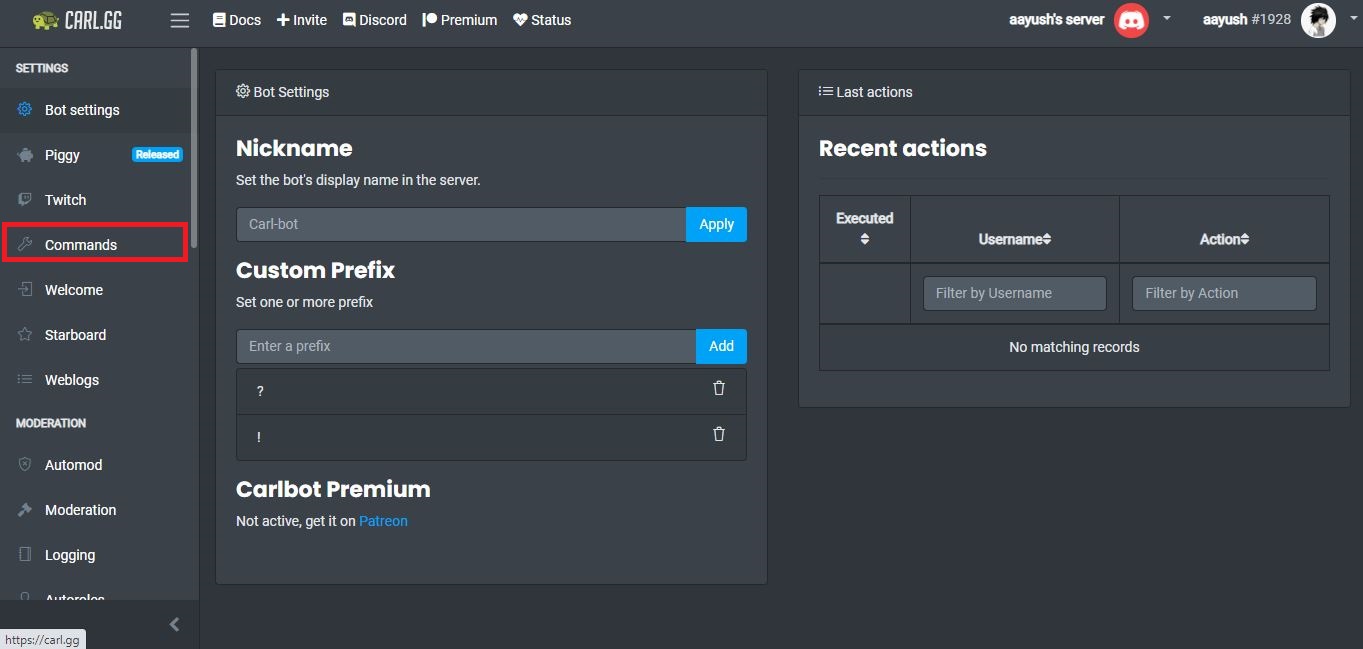Open the Docs page from the top bar
This screenshot has height=649, width=1363.
tap(236, 19)
